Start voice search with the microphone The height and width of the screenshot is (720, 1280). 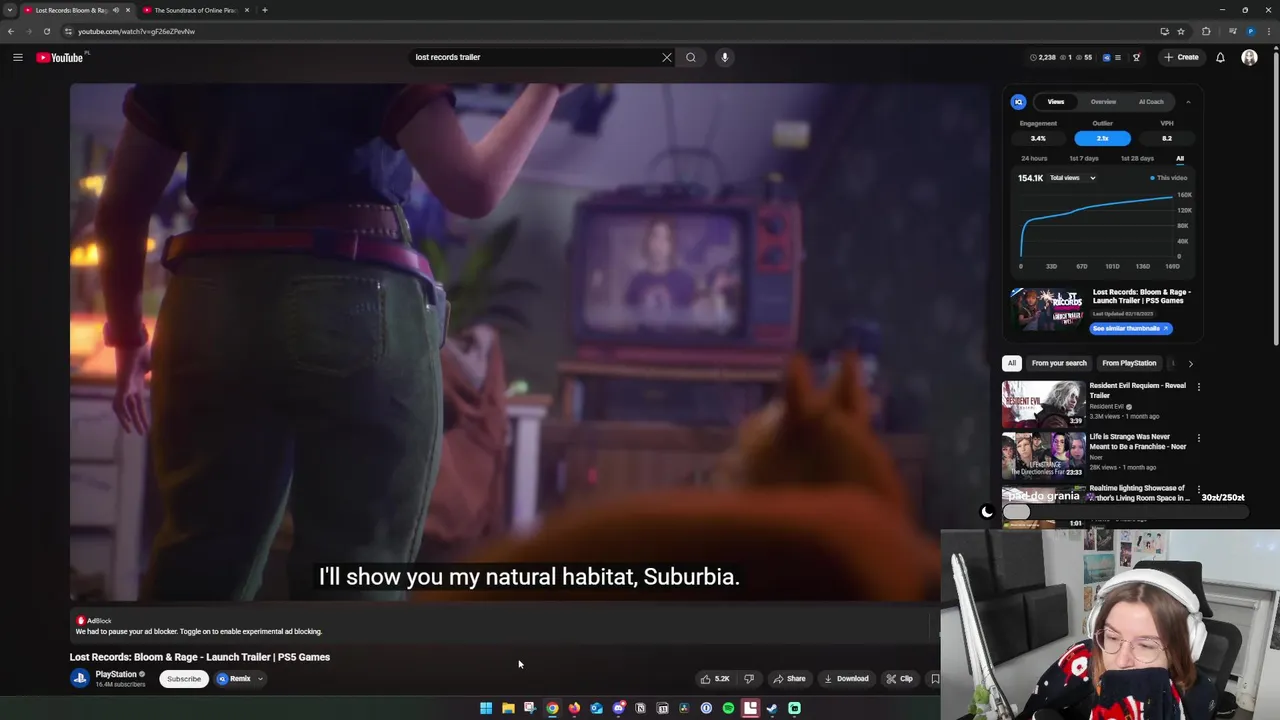pos(725,57)
